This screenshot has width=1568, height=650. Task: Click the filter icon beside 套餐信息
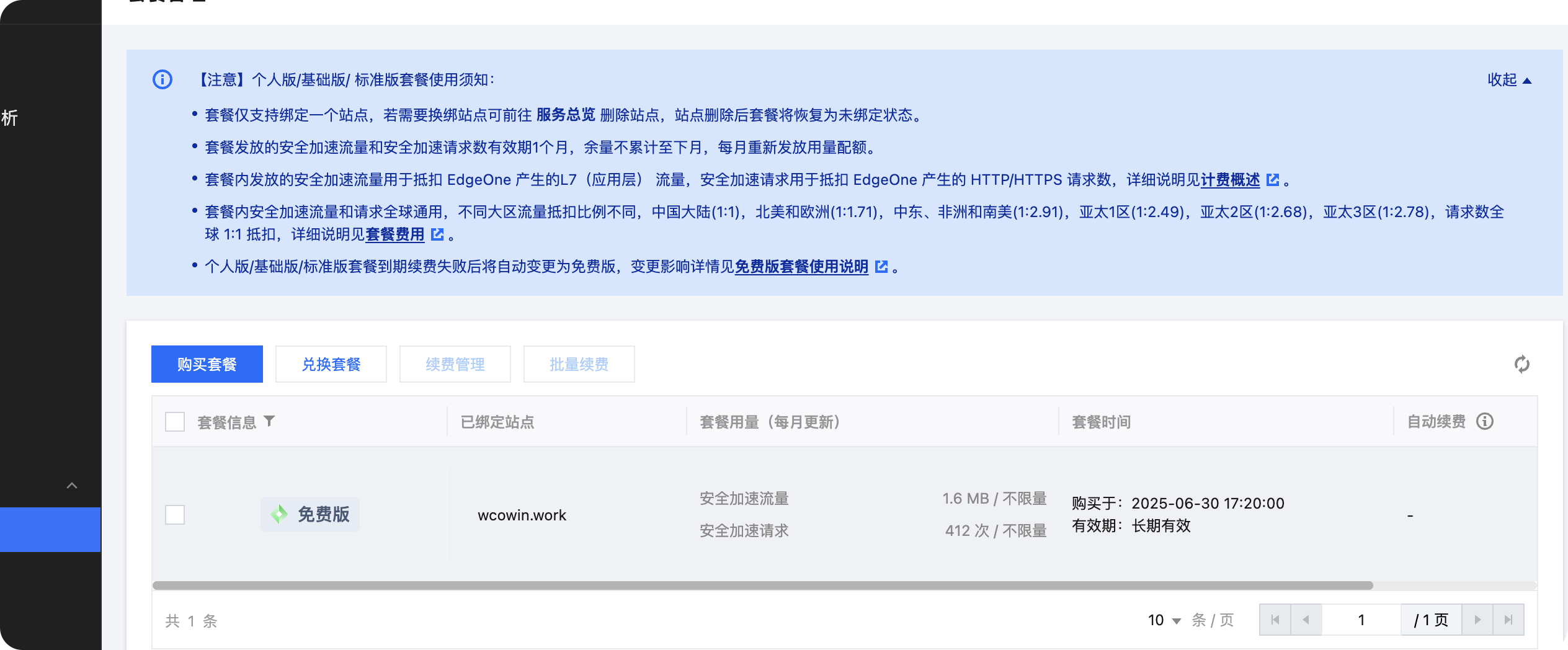[x=269, y=422]
